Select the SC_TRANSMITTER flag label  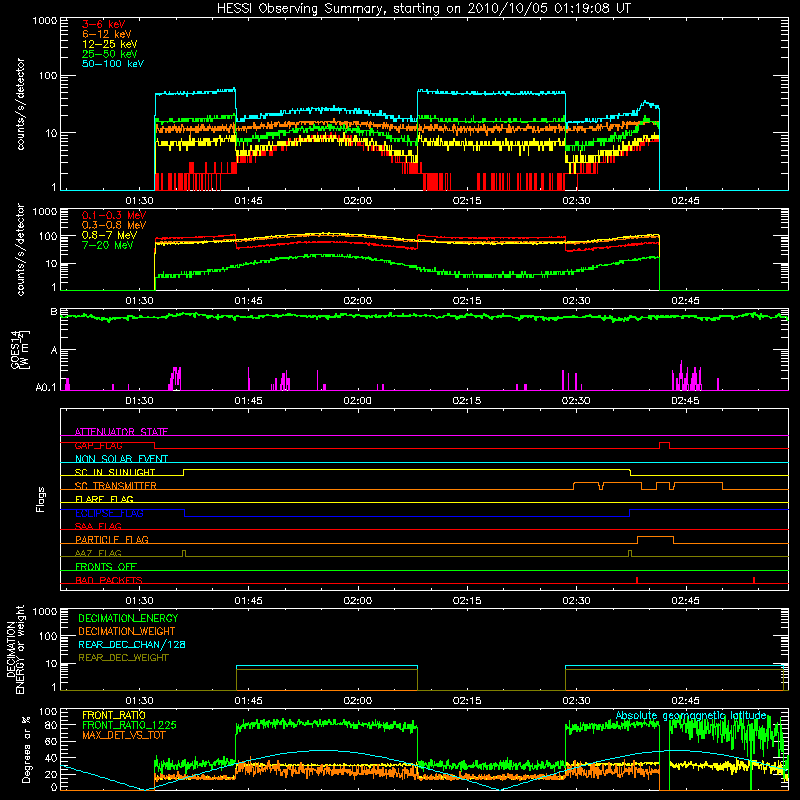click(116, 486)
